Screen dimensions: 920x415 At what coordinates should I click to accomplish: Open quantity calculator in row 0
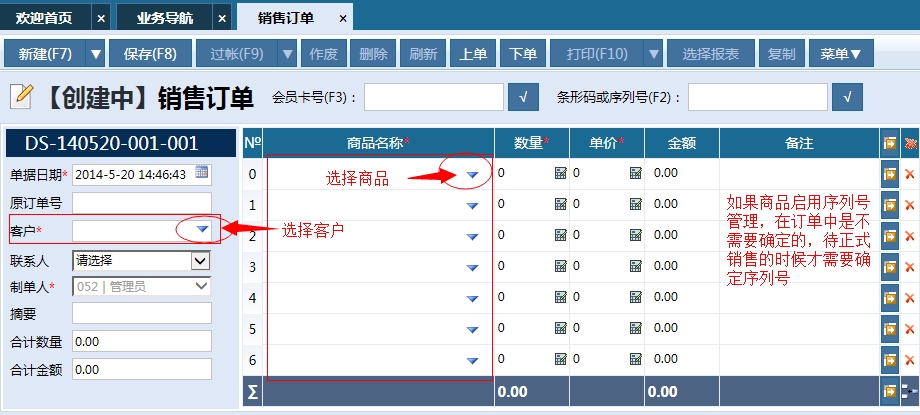(x=560, y=173)
